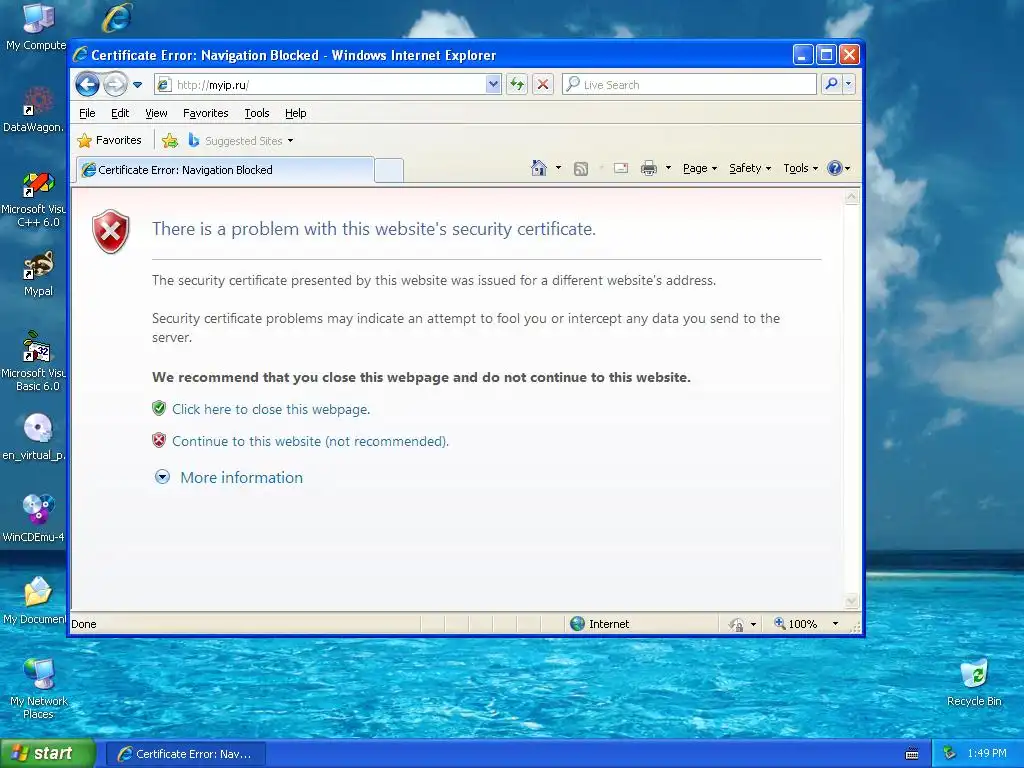Click the Forward arrow button
Viewport: 1024px width, 768px height.
pyautogui.click(x=116, y=84)
